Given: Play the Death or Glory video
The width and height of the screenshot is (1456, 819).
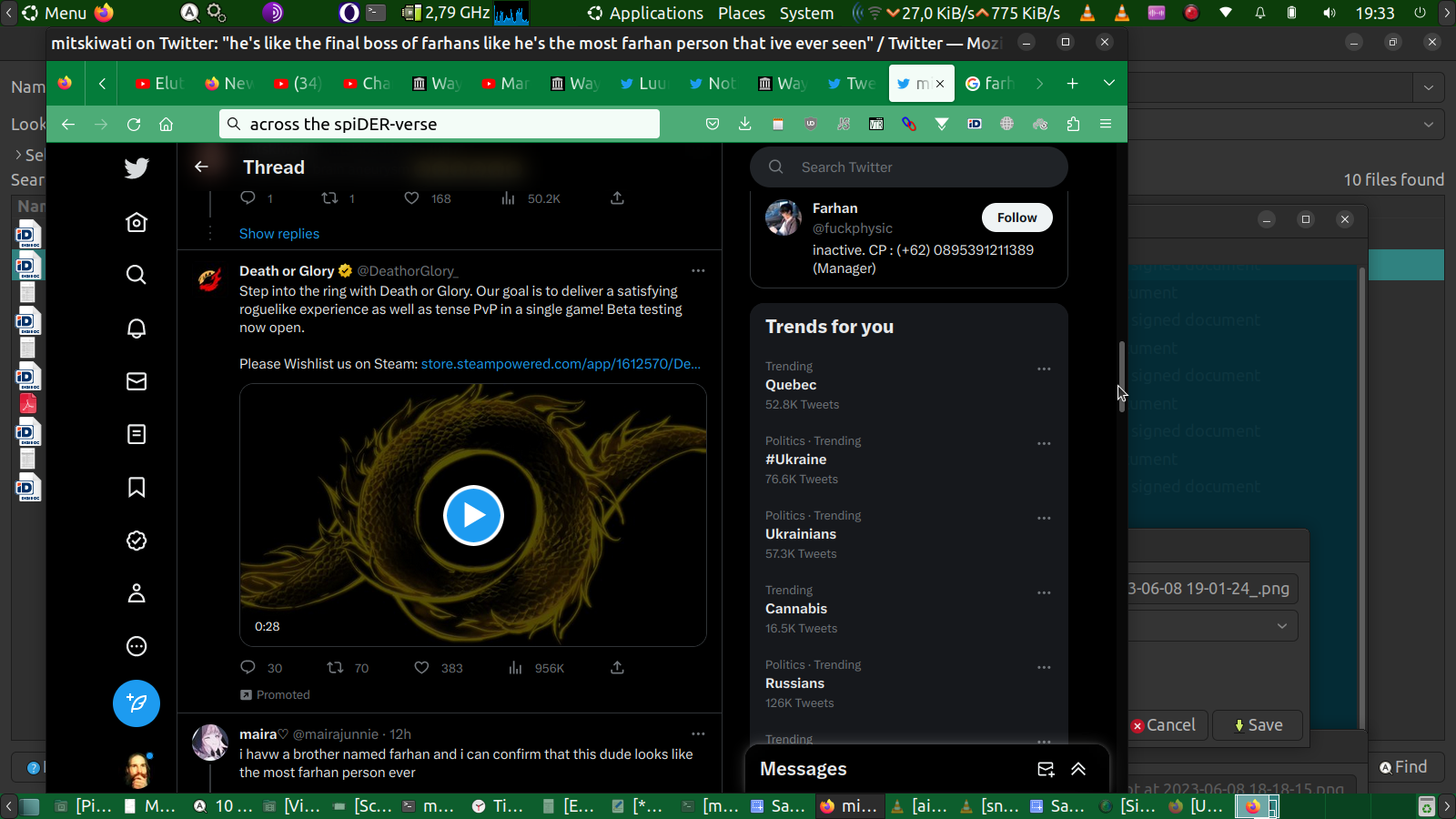Looking at the screenshot, I should coord(473,515).
